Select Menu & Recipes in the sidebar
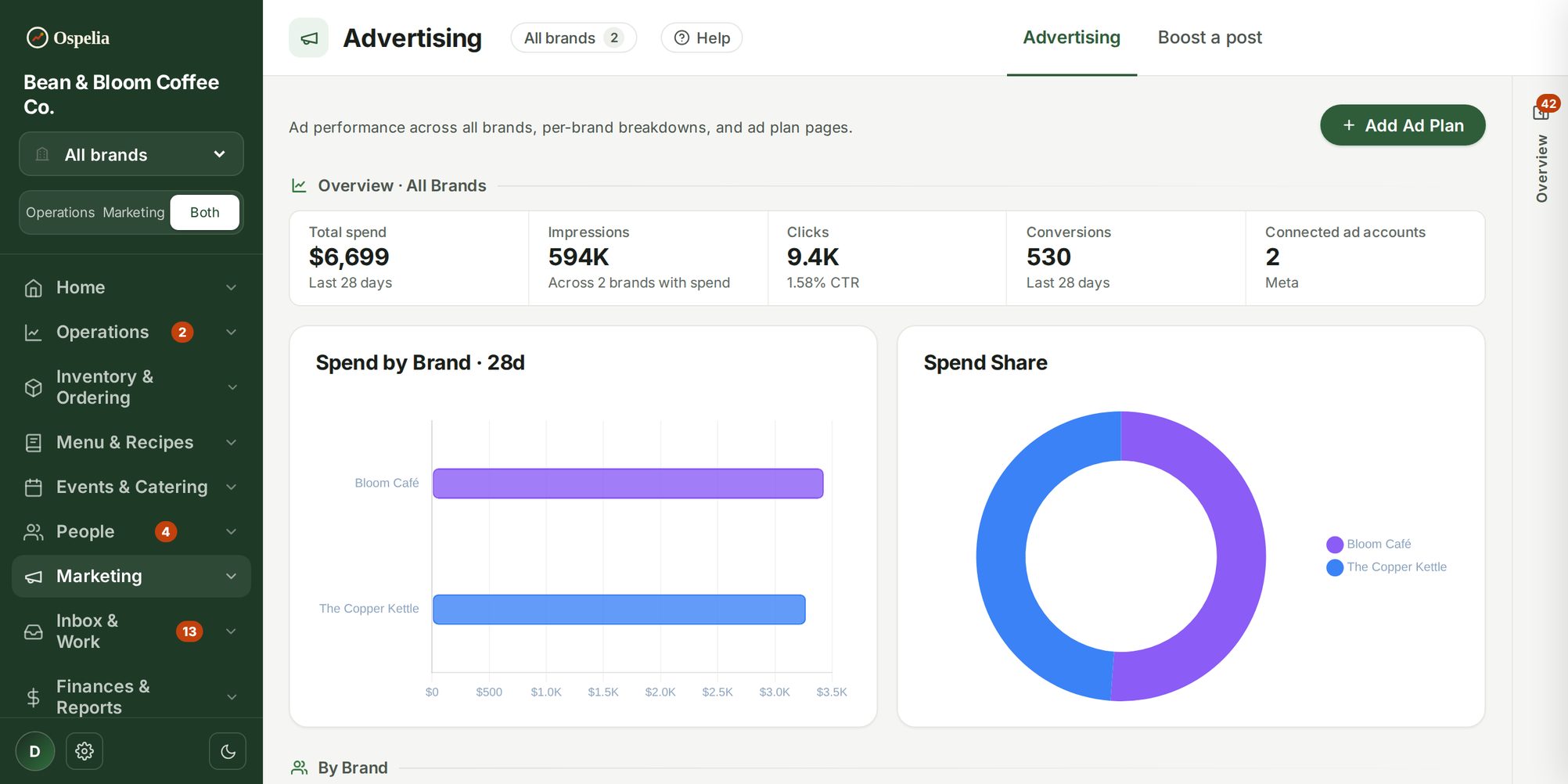The height and width of the screenshot is (784, 1568). coord(131,443)
